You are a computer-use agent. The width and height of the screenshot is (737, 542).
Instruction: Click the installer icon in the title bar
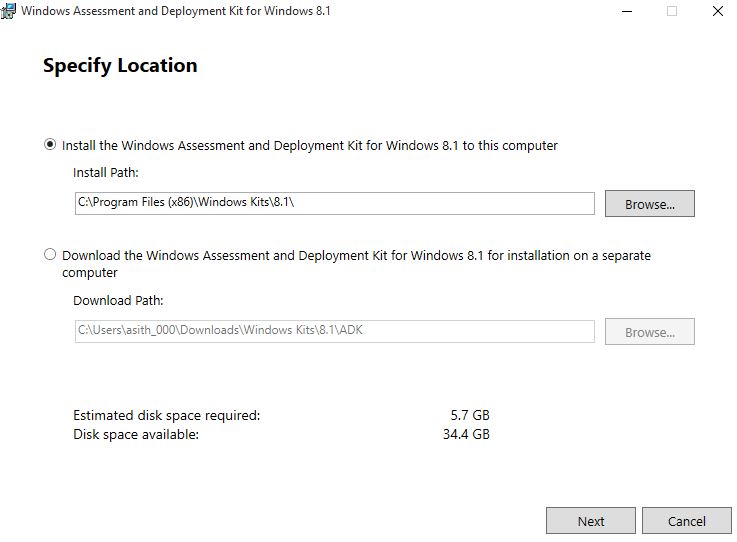point(8,10)
